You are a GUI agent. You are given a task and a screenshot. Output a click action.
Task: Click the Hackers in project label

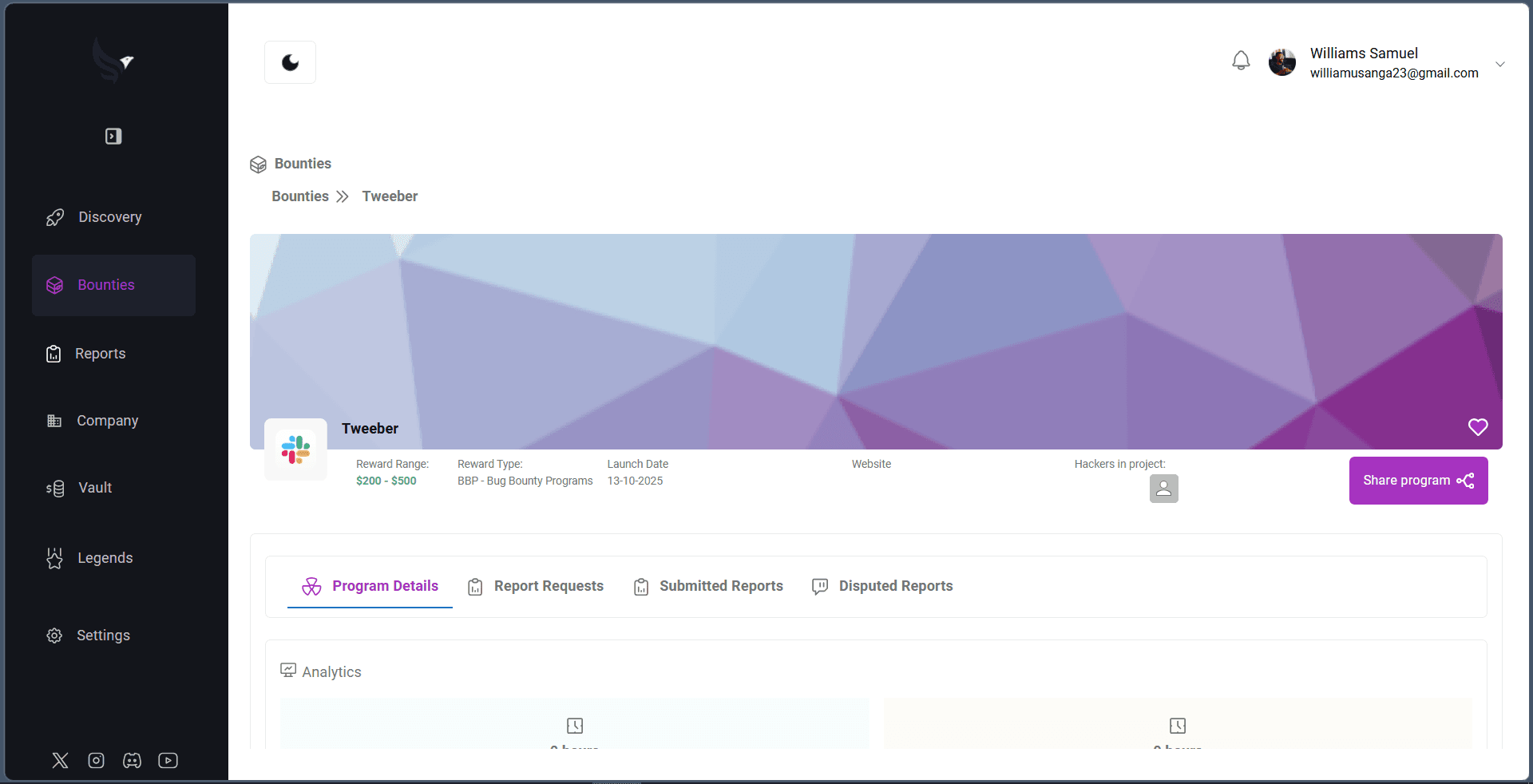tap(1119, 464)
